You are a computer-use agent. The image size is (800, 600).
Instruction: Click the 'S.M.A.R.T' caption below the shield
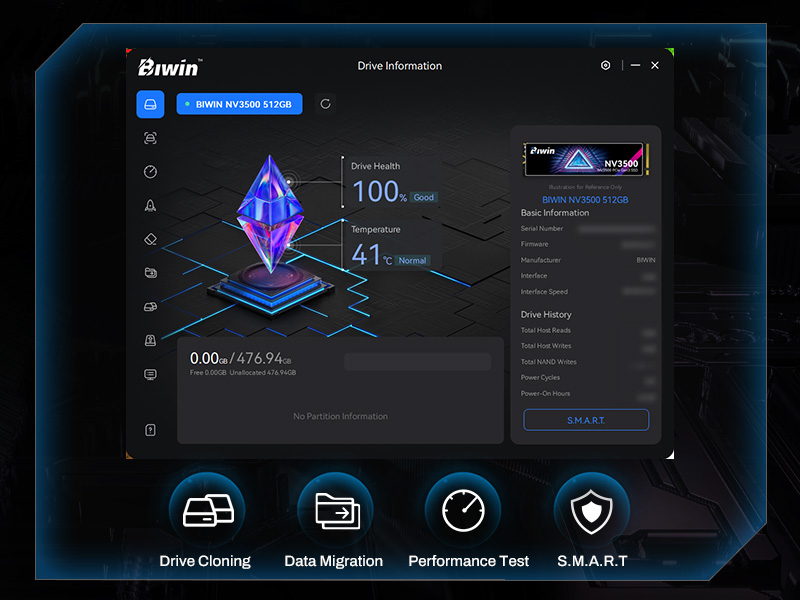(592, 561)
